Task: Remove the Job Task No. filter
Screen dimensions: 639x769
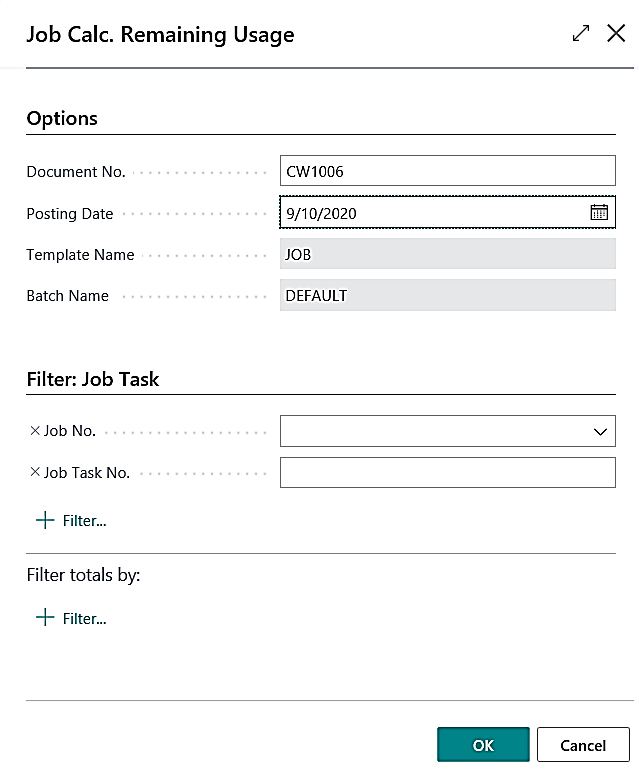Action: [x=35, y=473]
